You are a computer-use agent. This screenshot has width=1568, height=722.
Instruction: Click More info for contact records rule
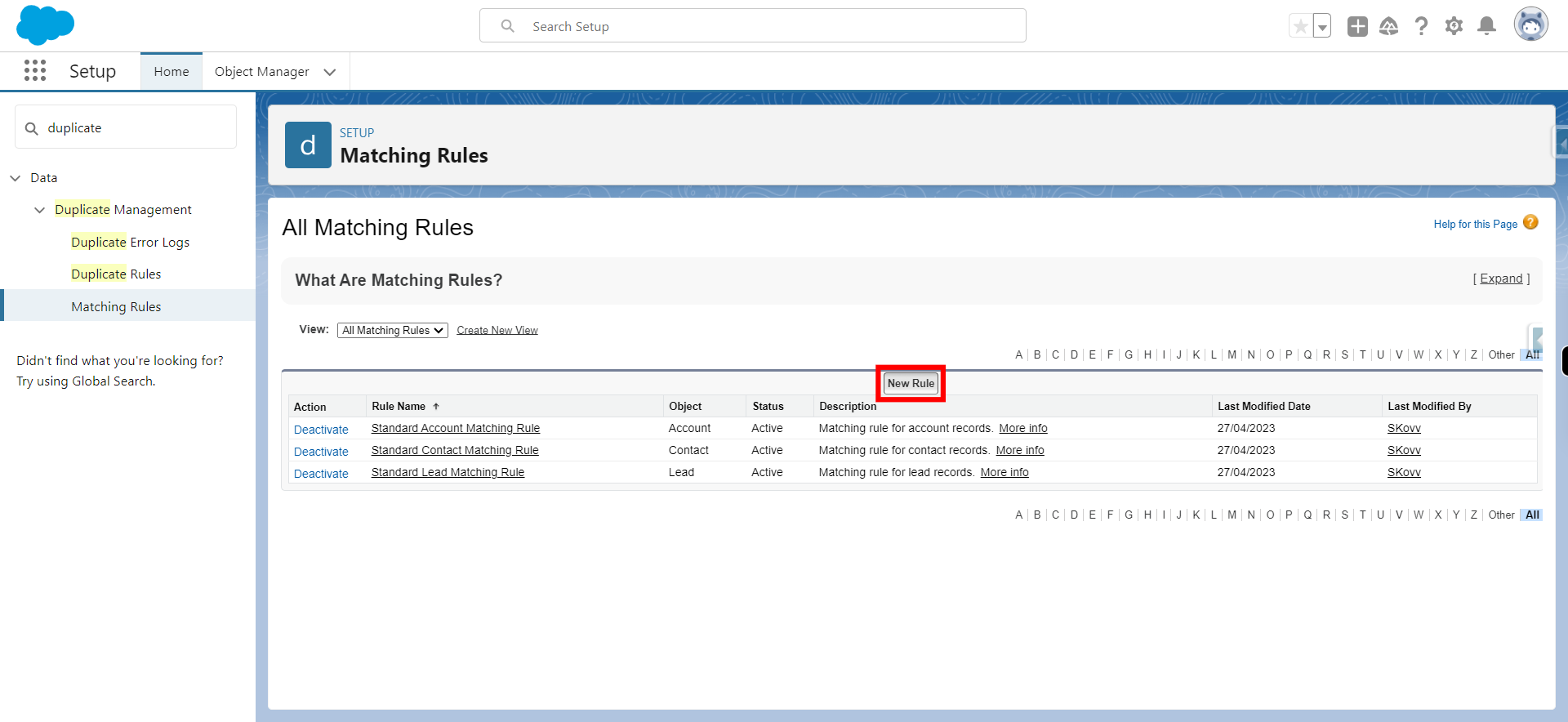[x=1020, y=450]
